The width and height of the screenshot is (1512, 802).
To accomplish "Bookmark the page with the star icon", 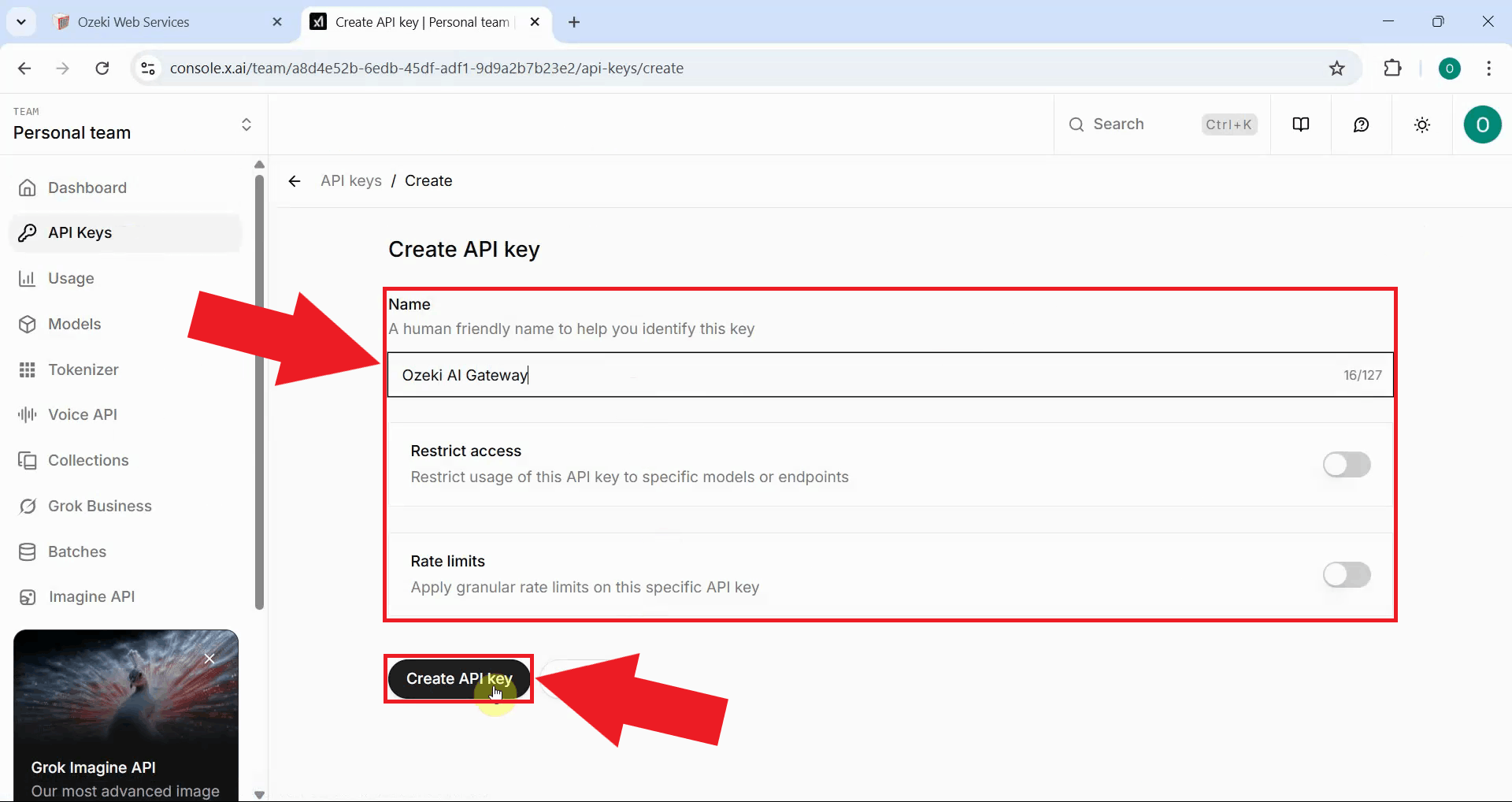I will point(1337,68).
